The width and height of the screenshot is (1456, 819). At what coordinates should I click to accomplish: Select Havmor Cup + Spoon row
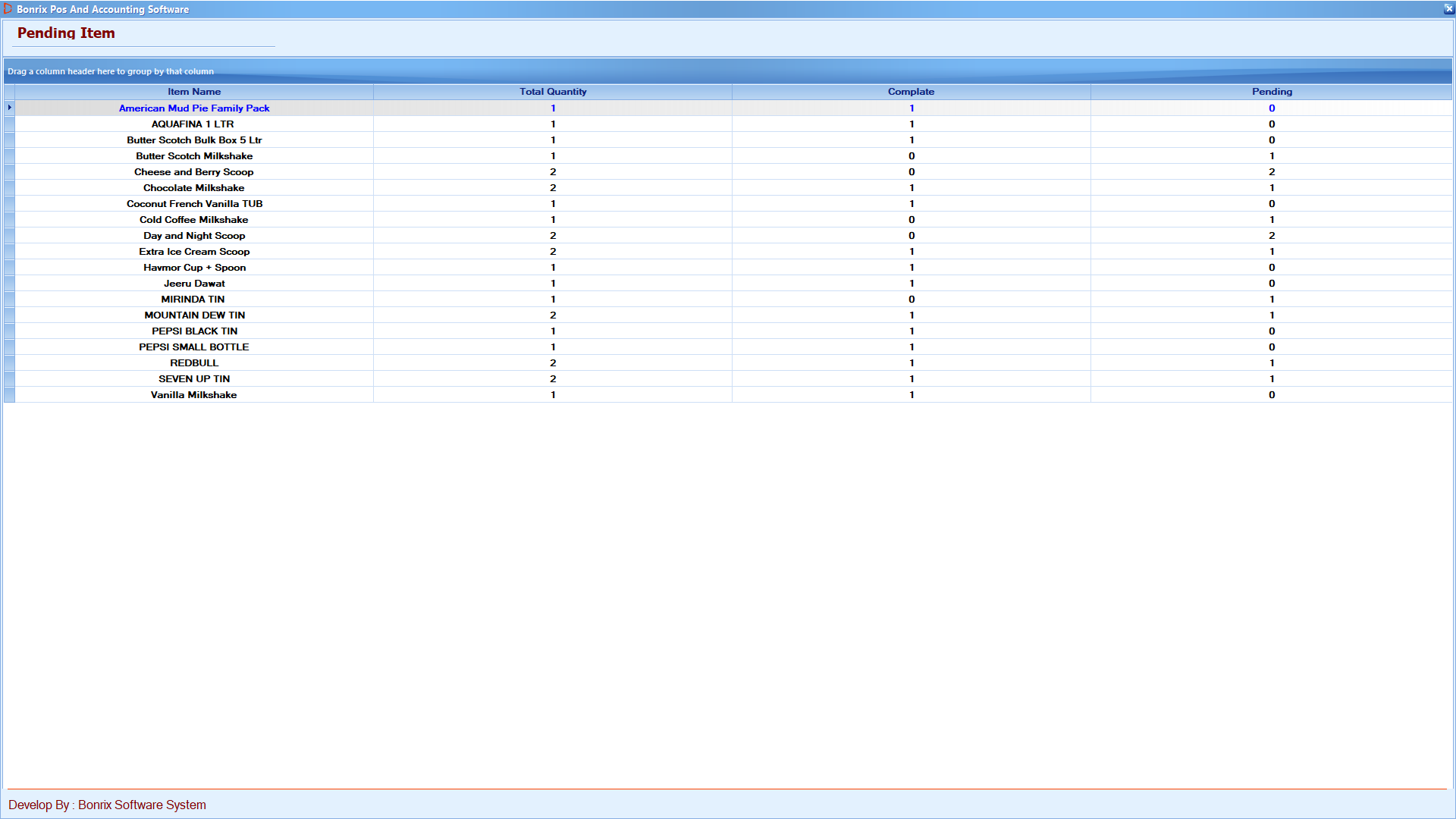194,268
